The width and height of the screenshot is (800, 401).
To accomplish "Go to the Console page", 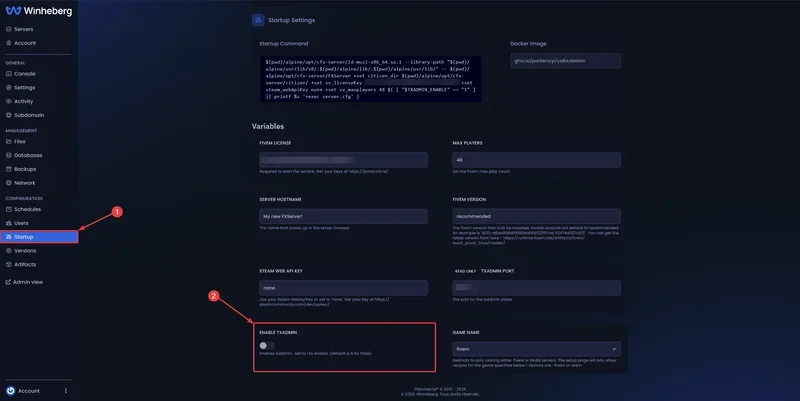I will (24, 73).
